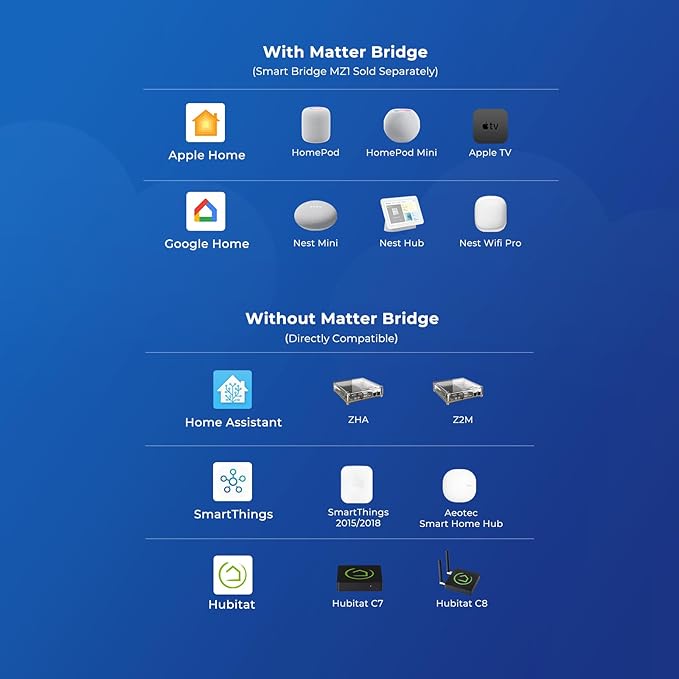
Task: Click the "With Matter Bridge" heading
Action: tap(346, 51)
